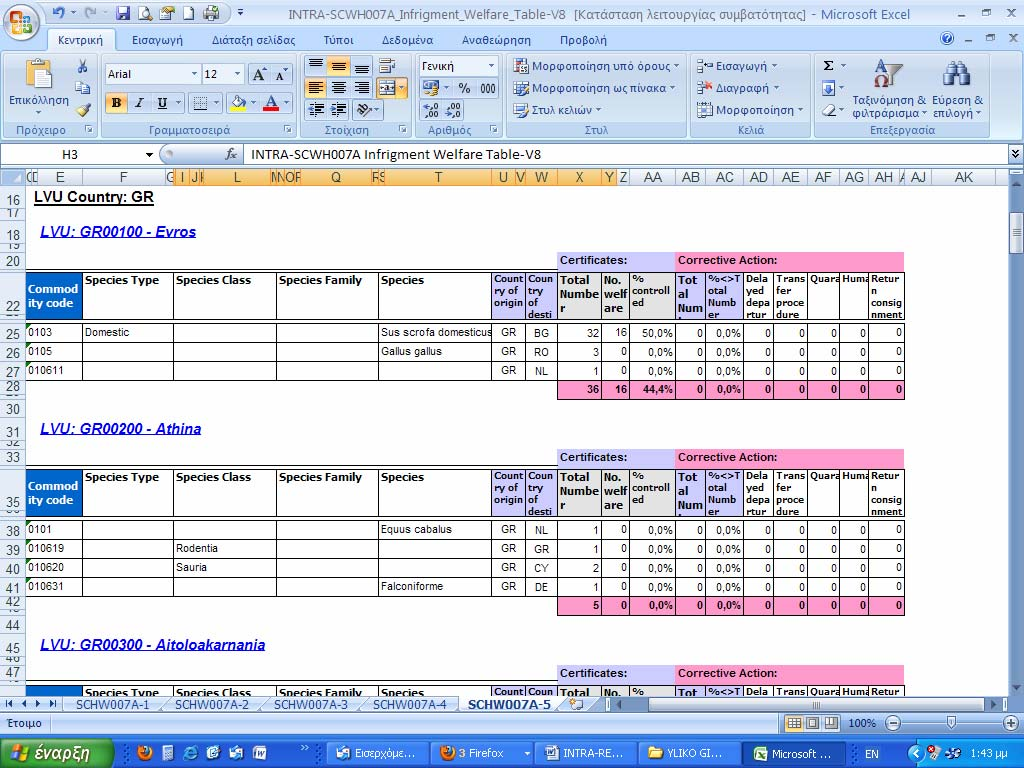Image resolution: width=1024 pixels, height=768 pixels.
Task: Switch to the SCHW007A-3 sheet tab
Action: 311,704
